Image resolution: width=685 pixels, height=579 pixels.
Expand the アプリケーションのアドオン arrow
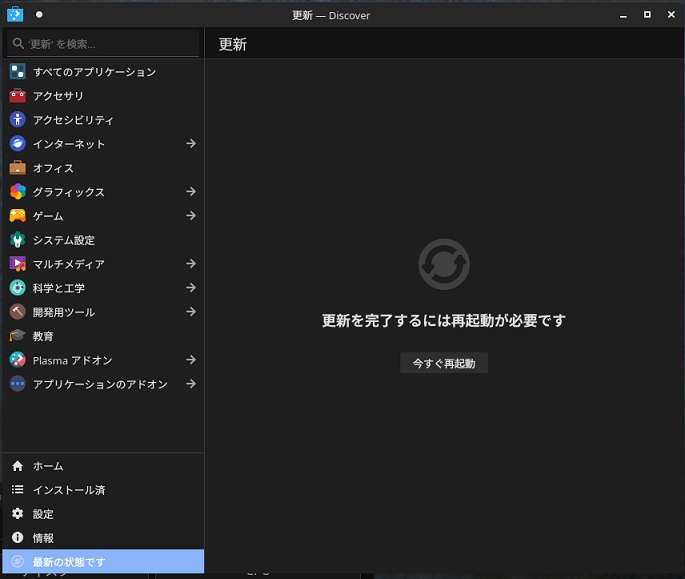coord(191,384)
